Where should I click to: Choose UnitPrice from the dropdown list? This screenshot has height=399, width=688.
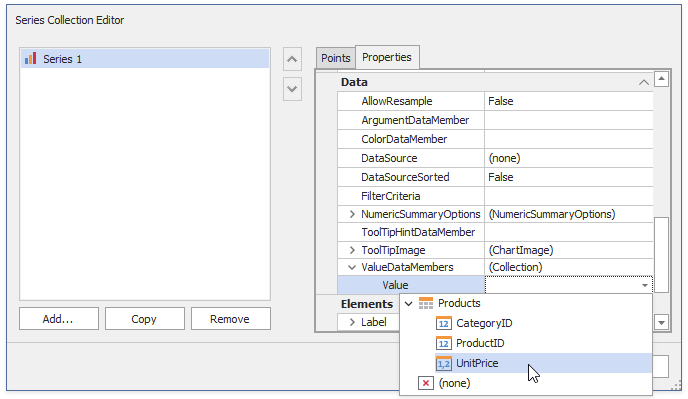[x=543, y=363]
